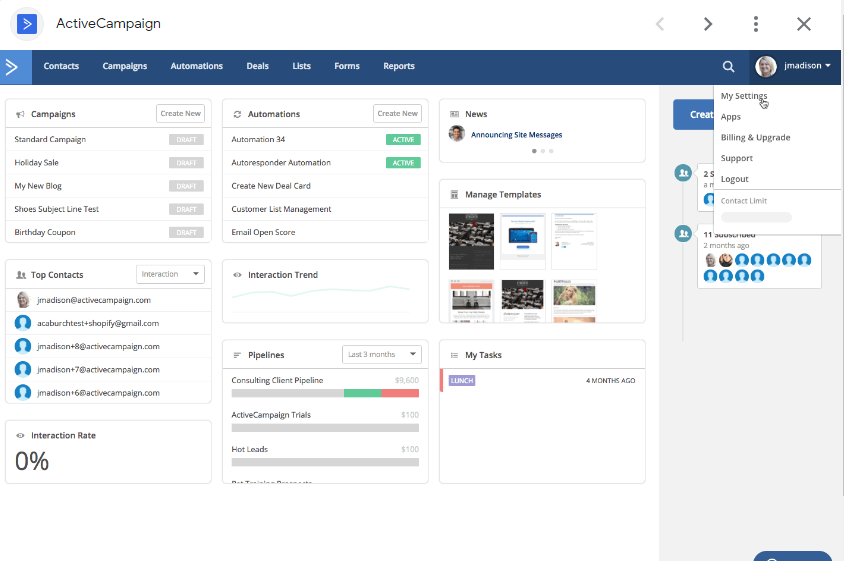The height and width of the screenshot is (561, 844).
Task: Open the Contacts menu
Action: tap(61, 66)
